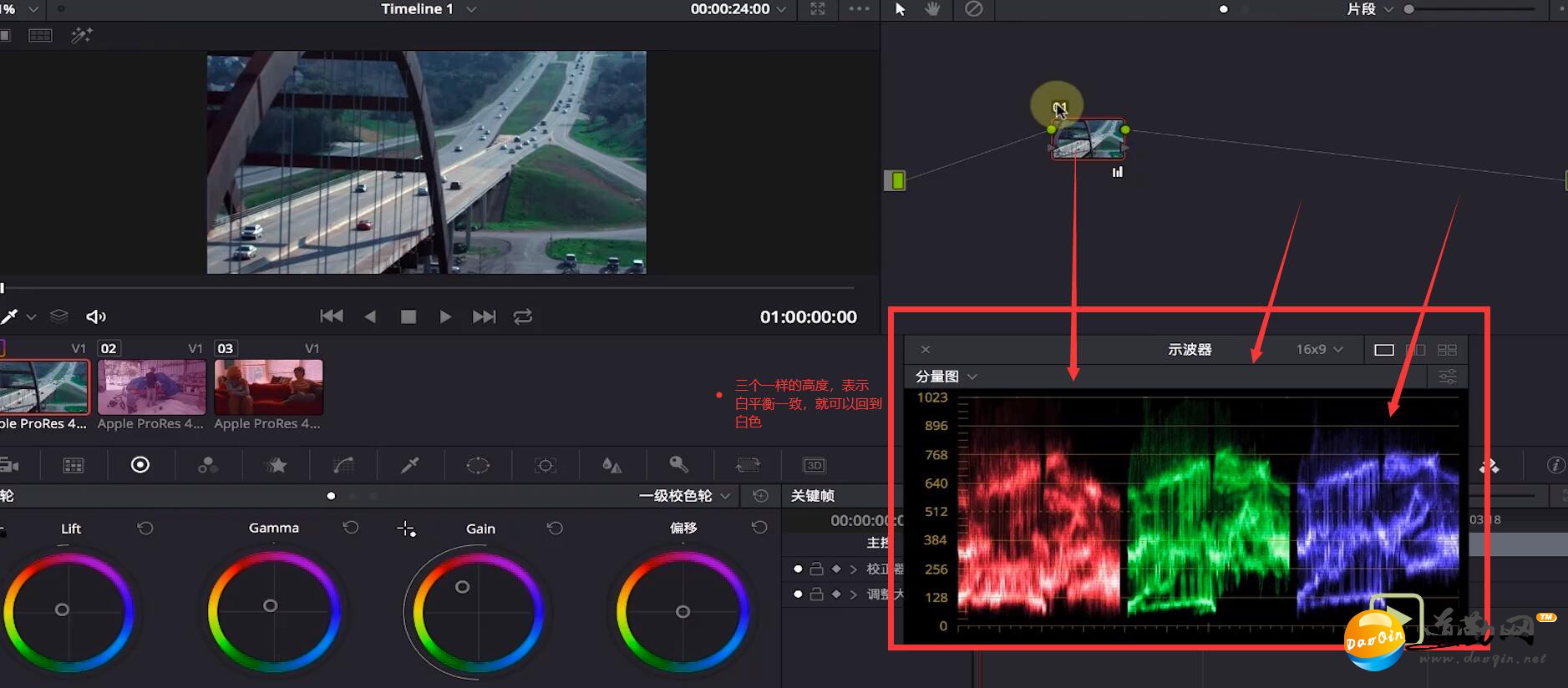Select clip 03 thumbnail
1568x688 pixels.
[x=268, y=387]
